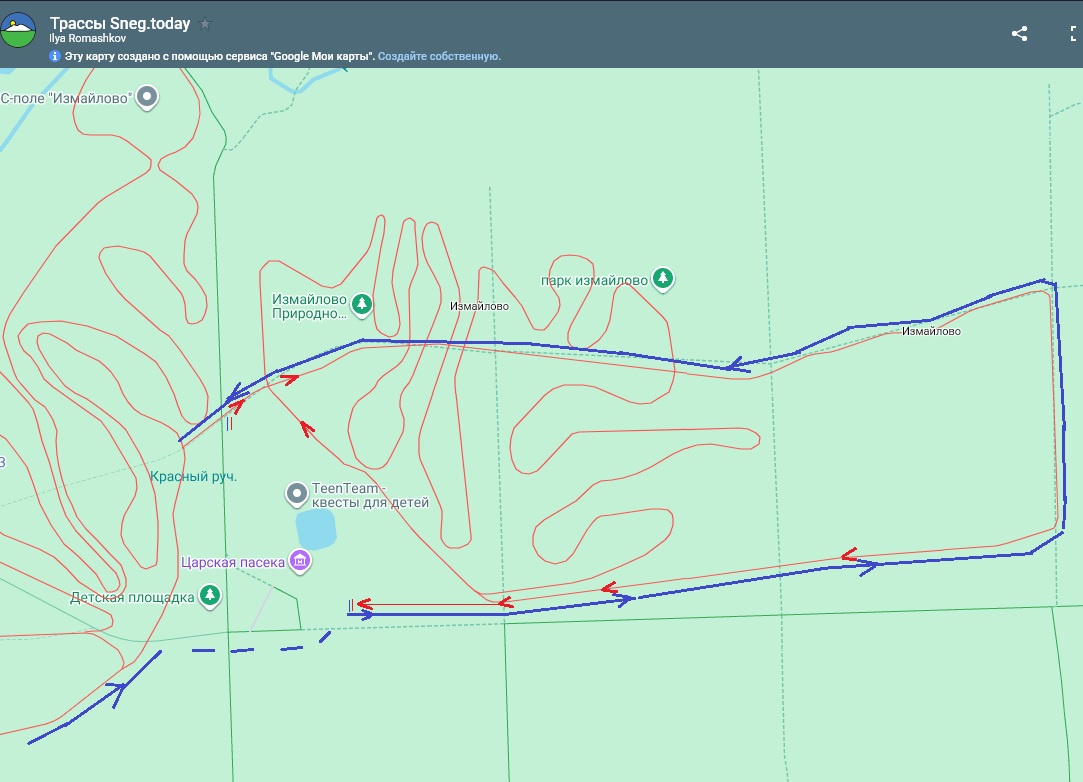Click the map title Трассы Sneg.today

[120, 24]
